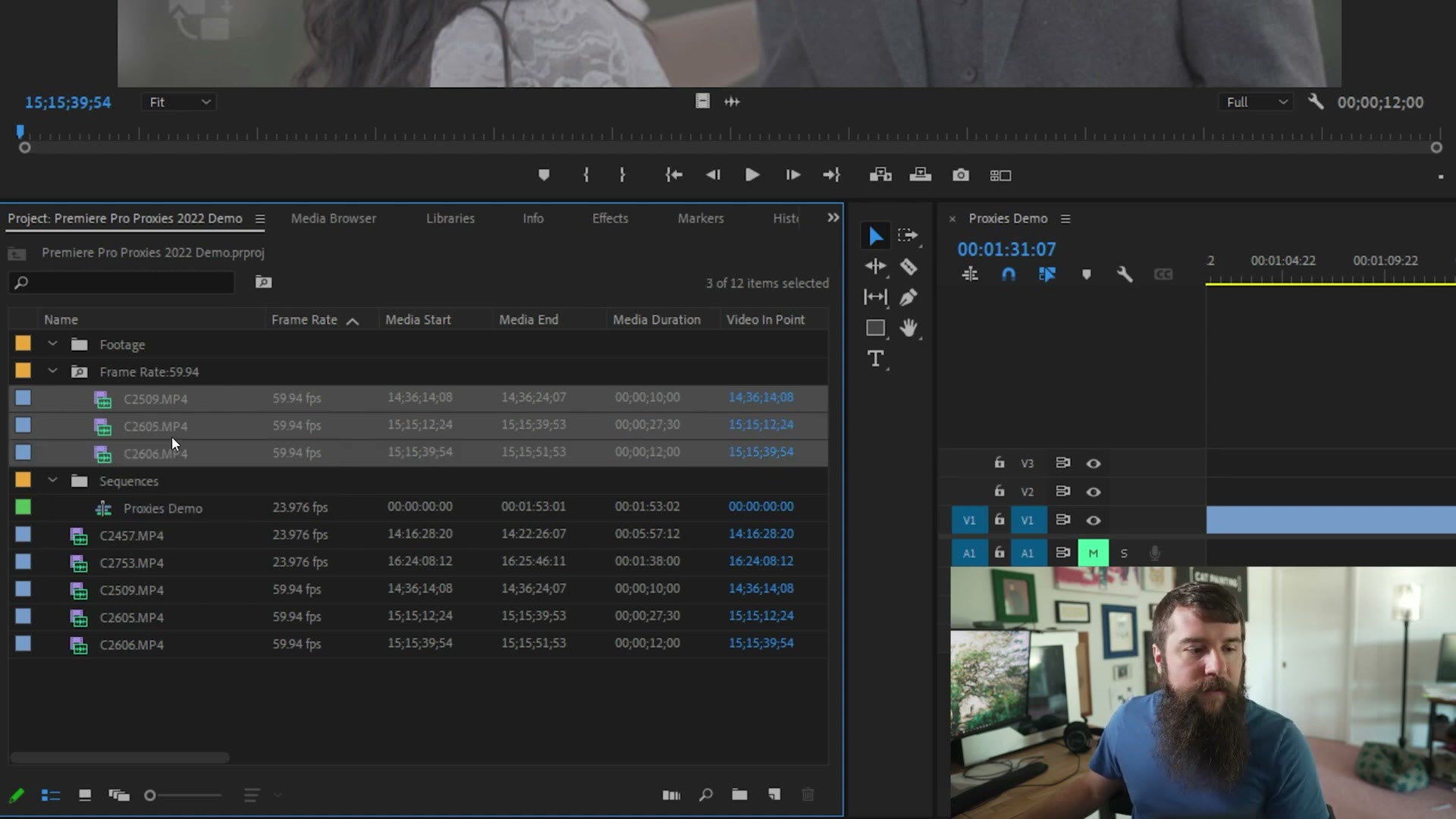Select the Hand tool
1456x819 pixels.
[908, 328]
